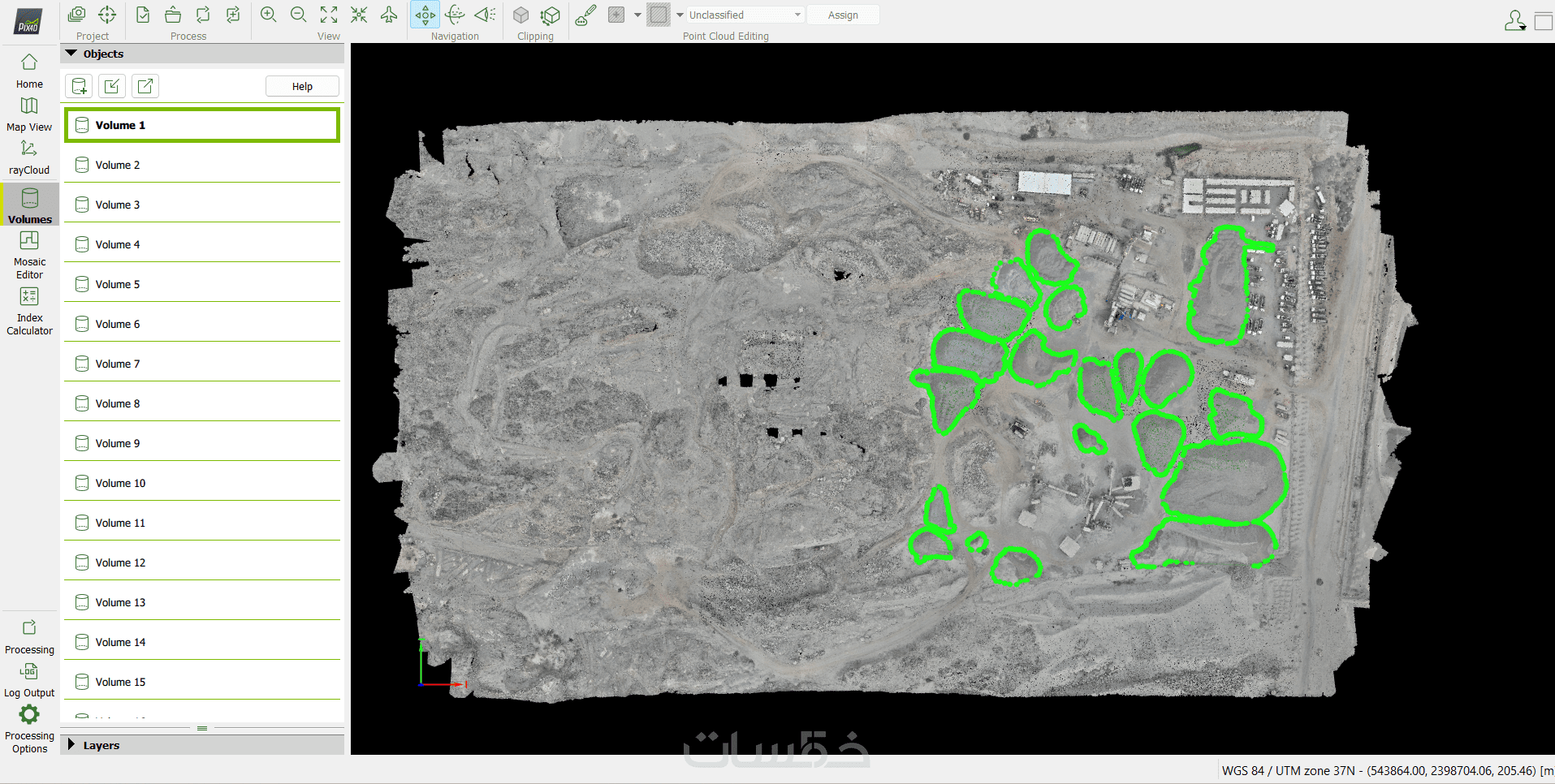
Task: Select Volume 14 in the objects list
Action: (x=202, y=642)
